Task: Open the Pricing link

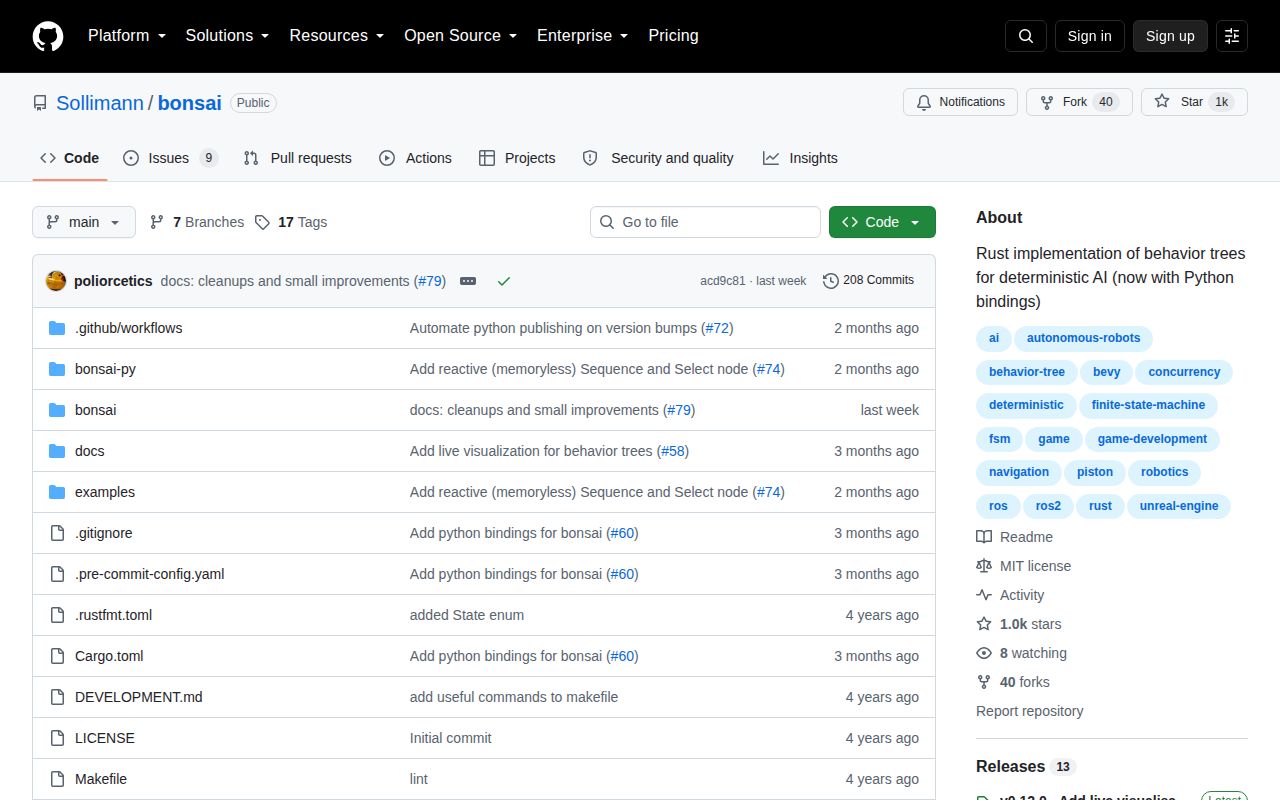Action: pos(673,36)
